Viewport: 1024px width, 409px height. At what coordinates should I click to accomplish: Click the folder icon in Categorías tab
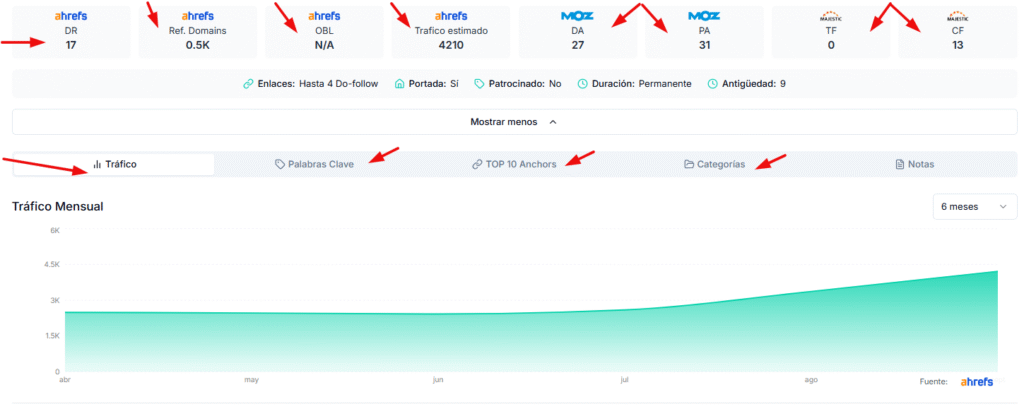689,164
